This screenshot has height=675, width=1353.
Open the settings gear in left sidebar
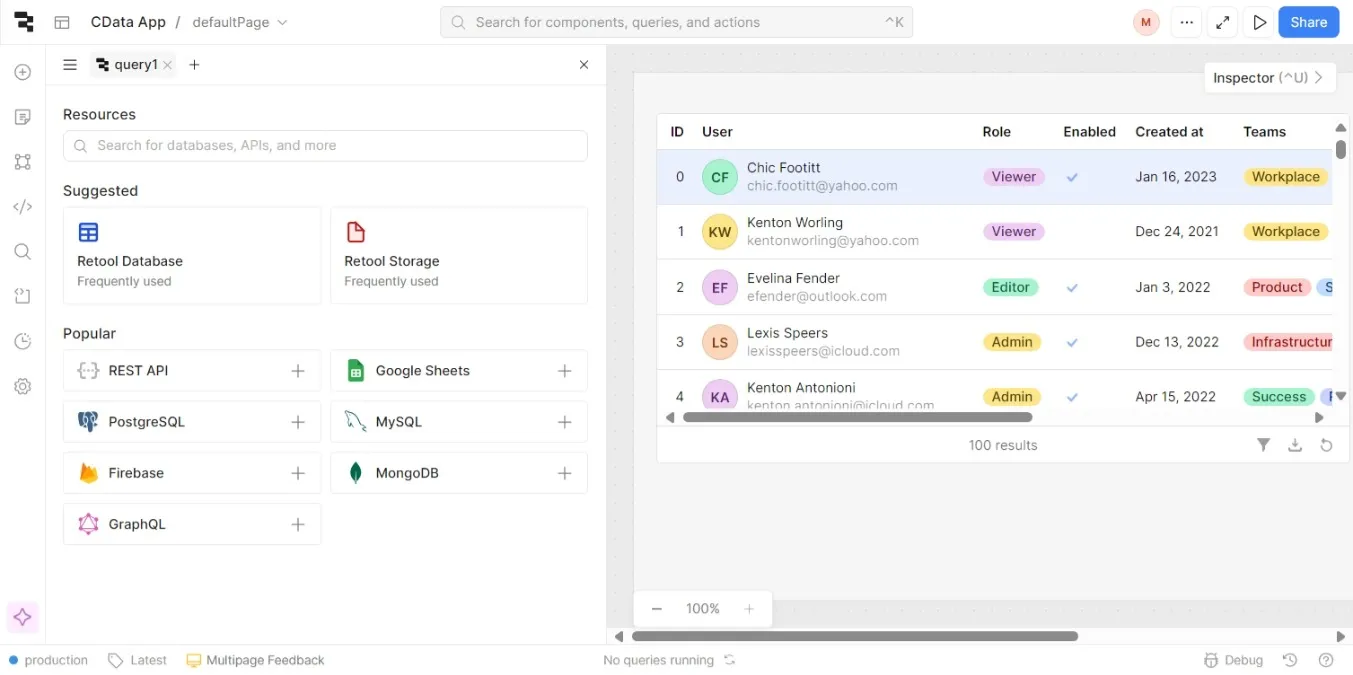click(x=23, y=387)
